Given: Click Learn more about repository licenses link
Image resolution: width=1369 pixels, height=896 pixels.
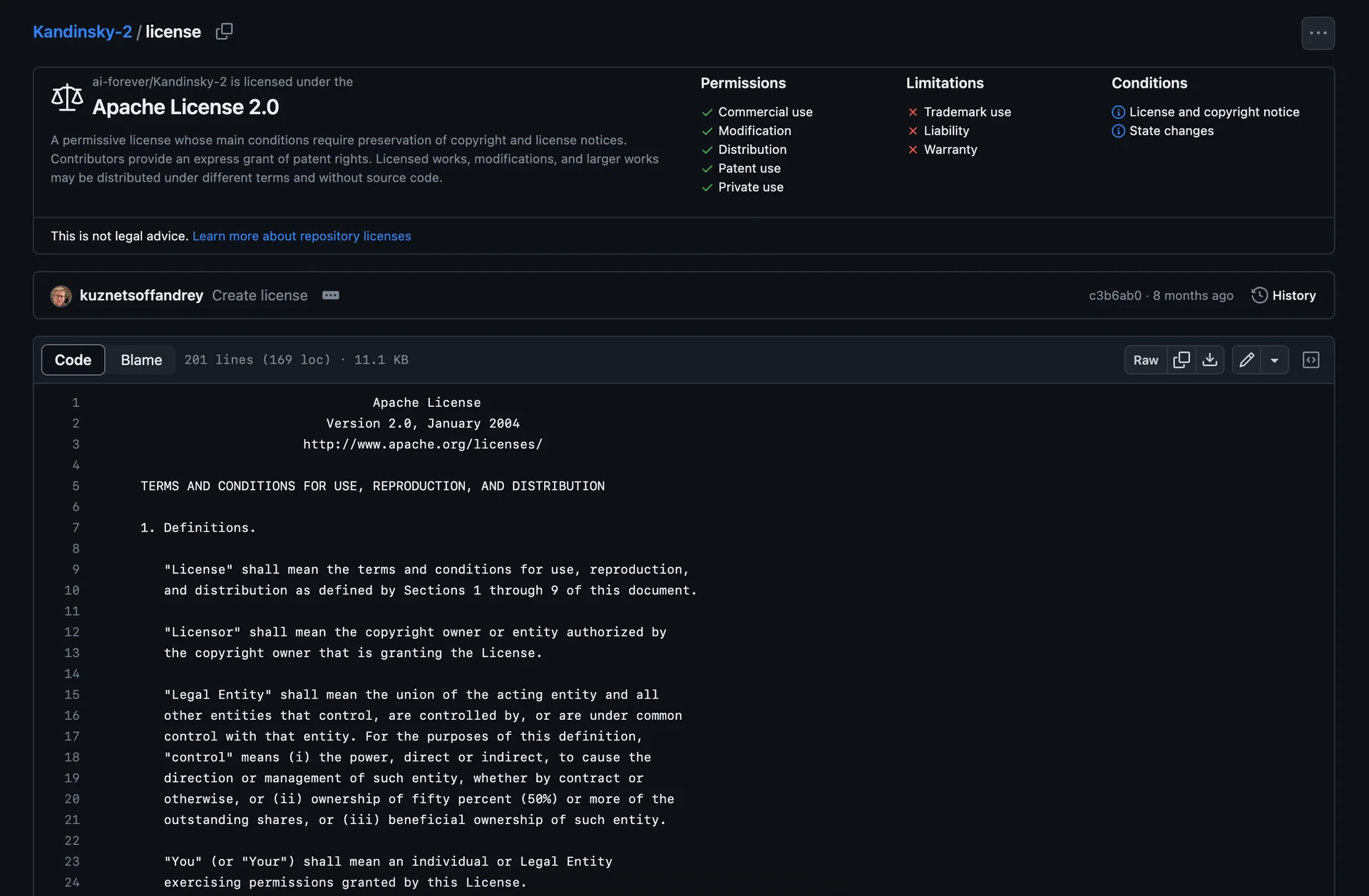Looking at the screenshot, I should point(302,235).
